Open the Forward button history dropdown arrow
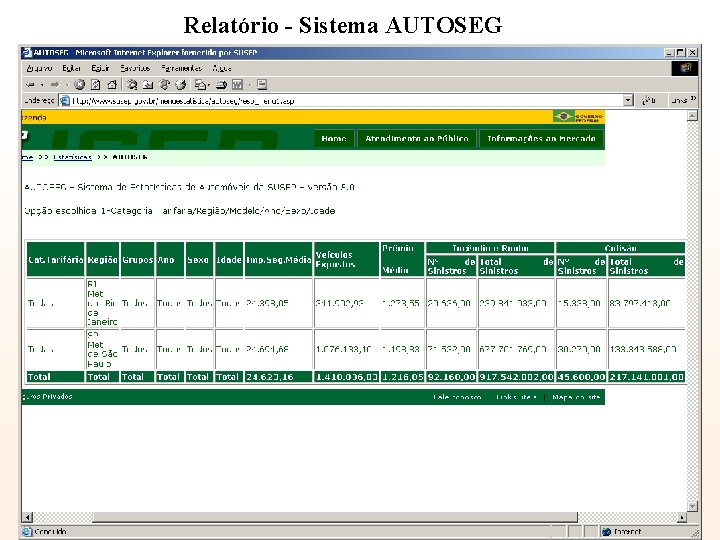Image resolution: width=720 pixels, height=540 pixels. (67, 85)
